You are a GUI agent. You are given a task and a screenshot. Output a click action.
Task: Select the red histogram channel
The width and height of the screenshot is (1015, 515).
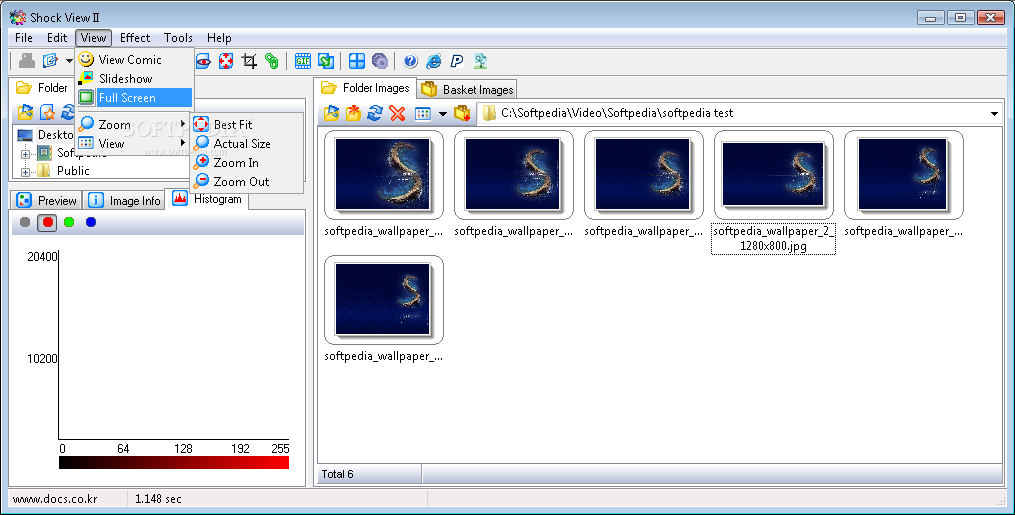47,223
